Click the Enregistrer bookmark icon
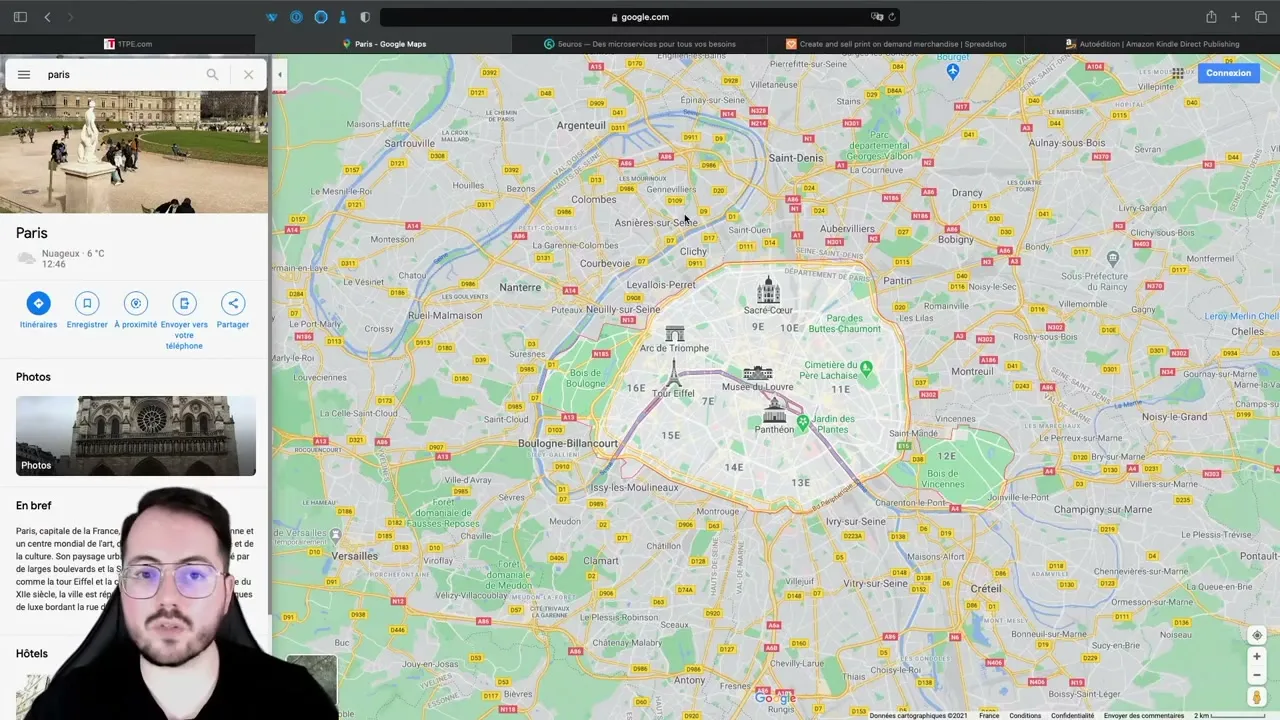1280x720 pixels. pyautogui.click(x=87, y=303)
